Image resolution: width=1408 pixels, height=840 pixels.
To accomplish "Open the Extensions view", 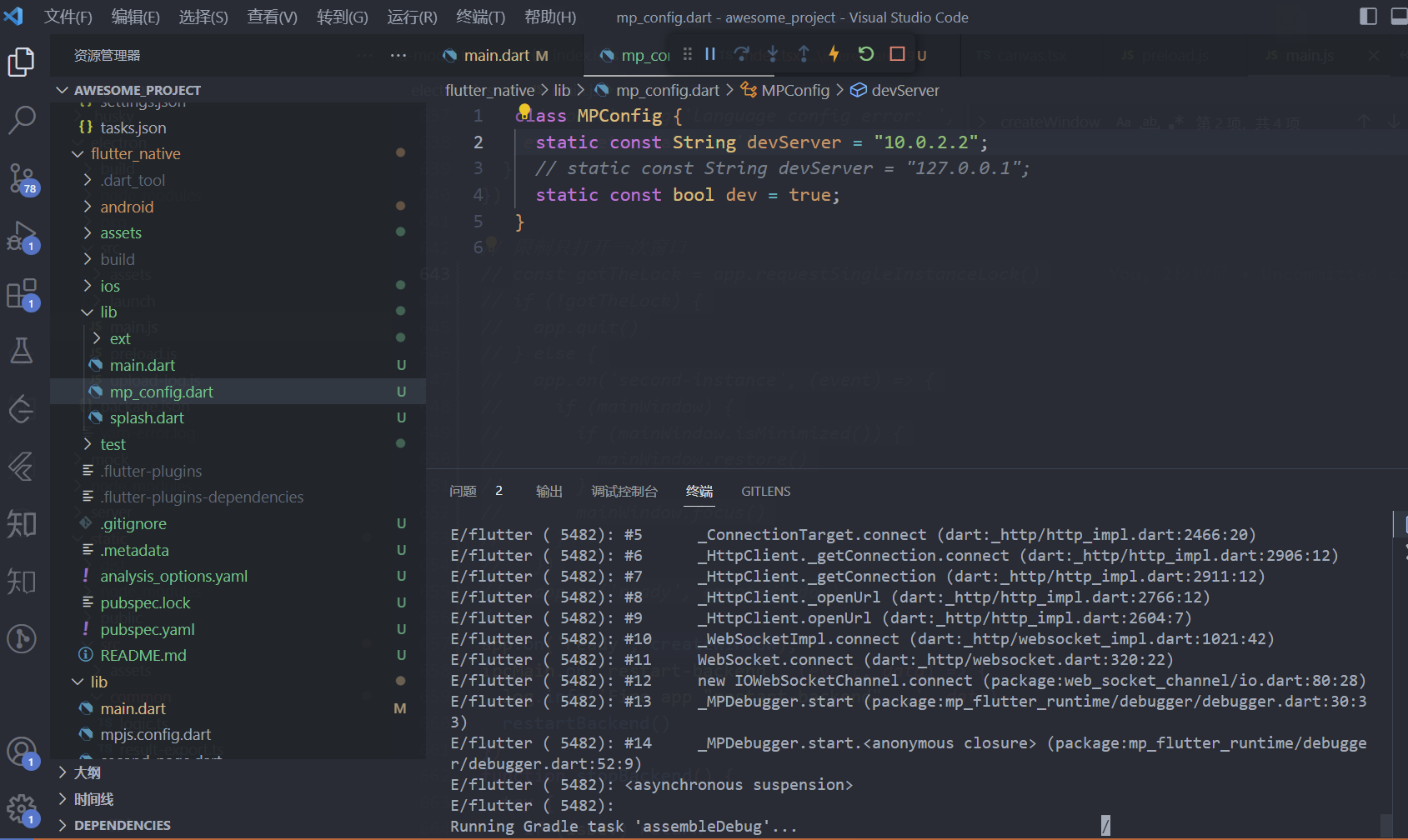I will [x=23, y=293].
